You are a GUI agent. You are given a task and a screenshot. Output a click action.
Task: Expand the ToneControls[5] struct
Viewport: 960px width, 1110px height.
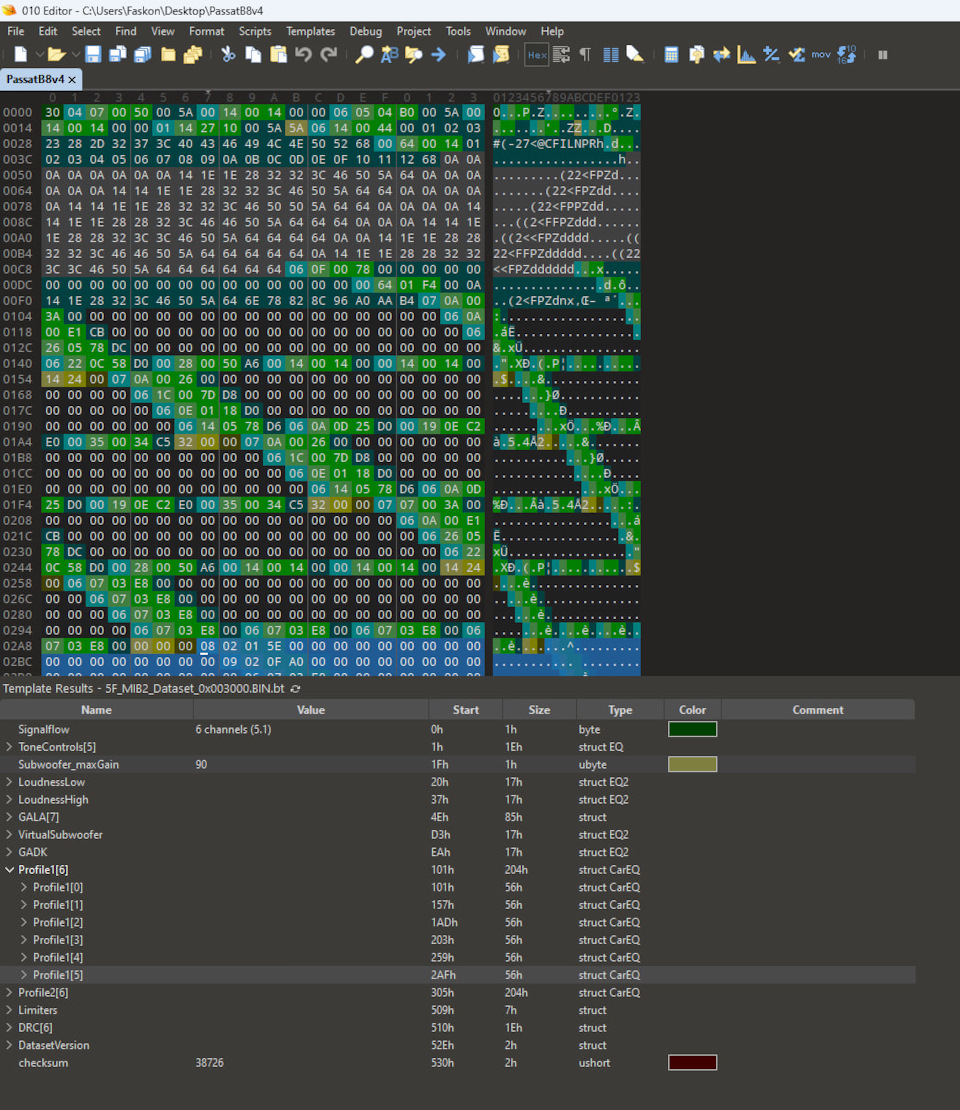tap(9, 747)
